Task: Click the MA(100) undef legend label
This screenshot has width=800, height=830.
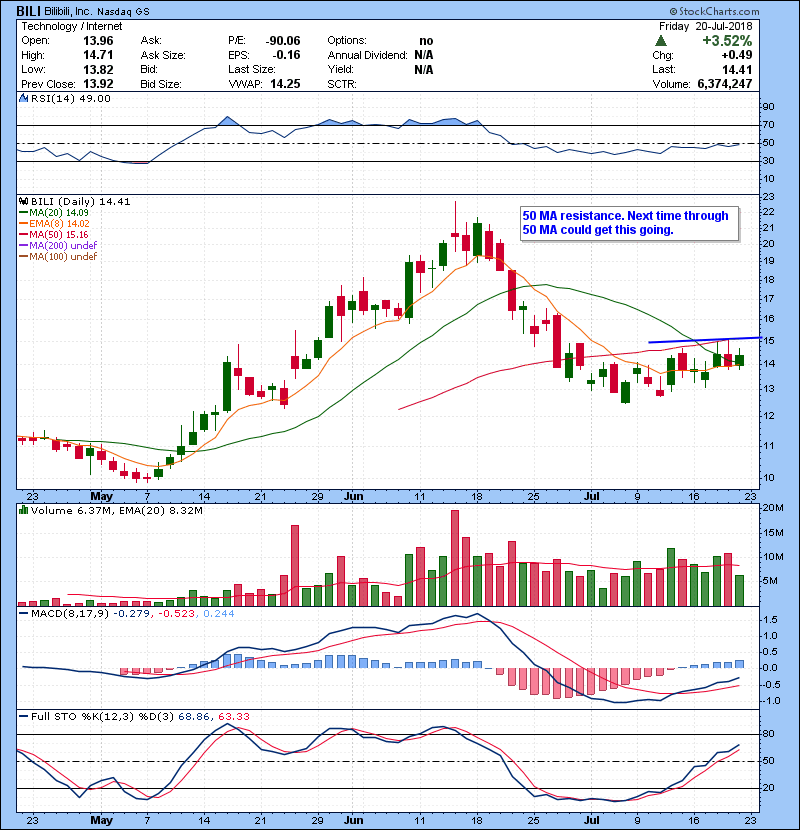Action: point(63,257)
